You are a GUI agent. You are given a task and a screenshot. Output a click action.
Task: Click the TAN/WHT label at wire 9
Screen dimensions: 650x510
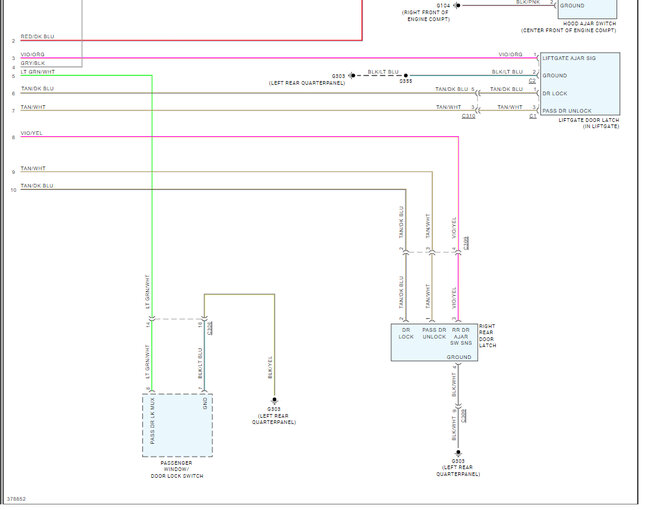click(33, 168)
